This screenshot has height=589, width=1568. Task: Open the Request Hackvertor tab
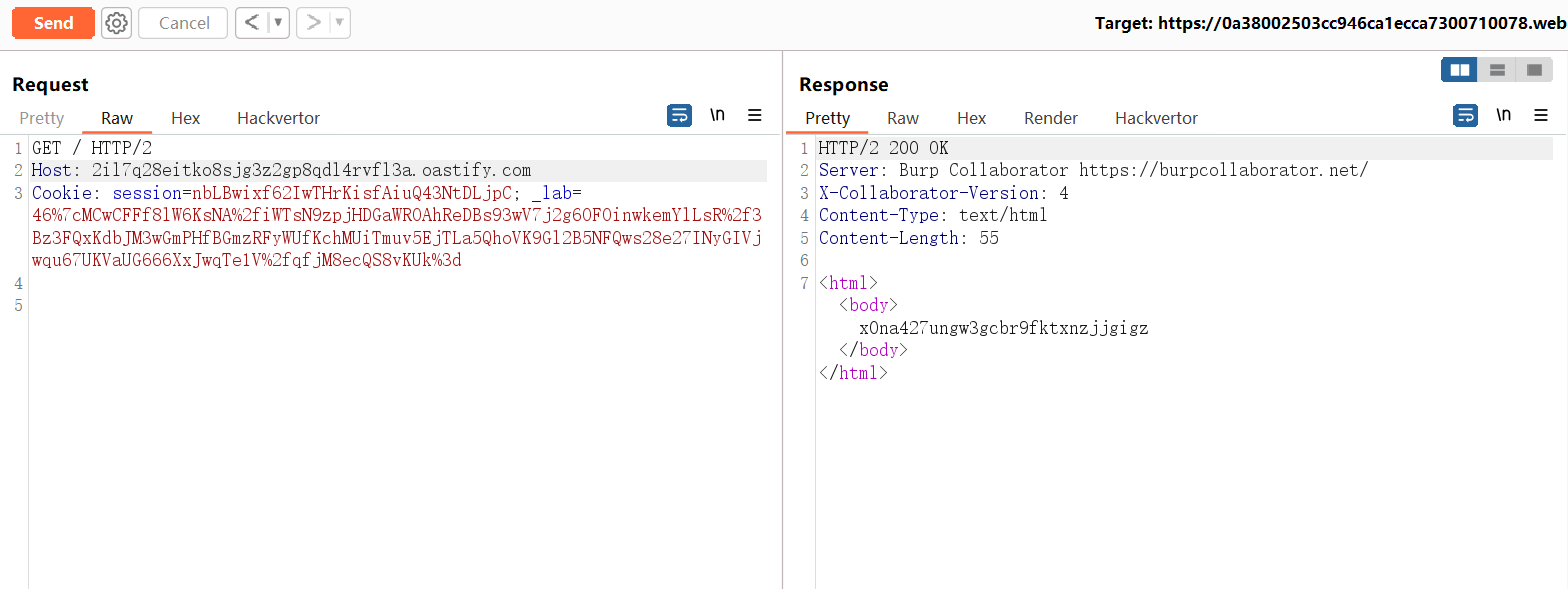point(278,118)
